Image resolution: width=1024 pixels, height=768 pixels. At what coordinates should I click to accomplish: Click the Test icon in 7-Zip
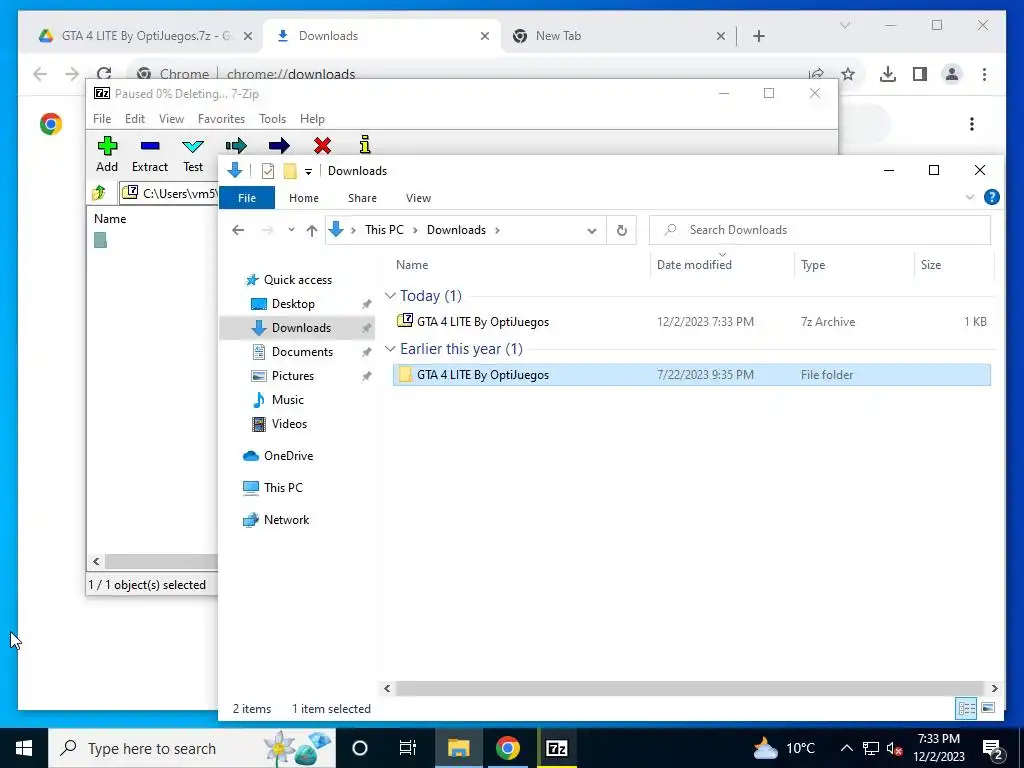click(x=193, y=146)
